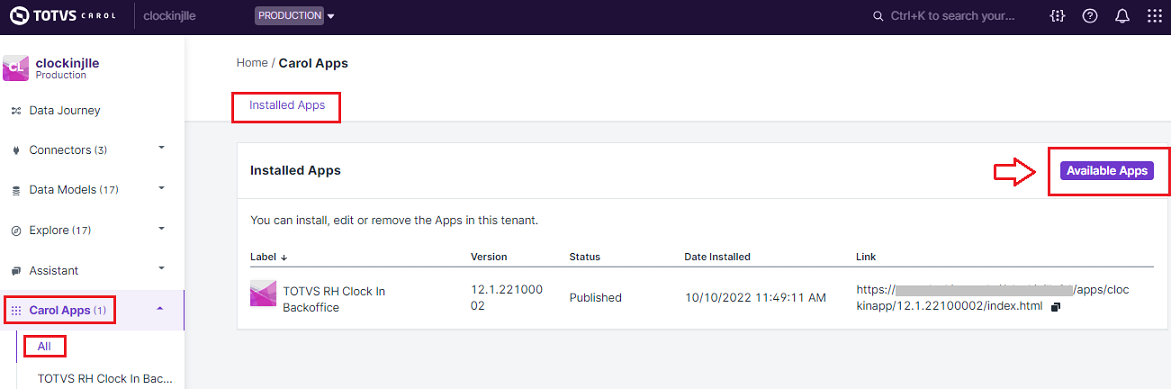Click the Data Journey icon
Viewport: 1171px width, 389px height.
pos(16,111)
